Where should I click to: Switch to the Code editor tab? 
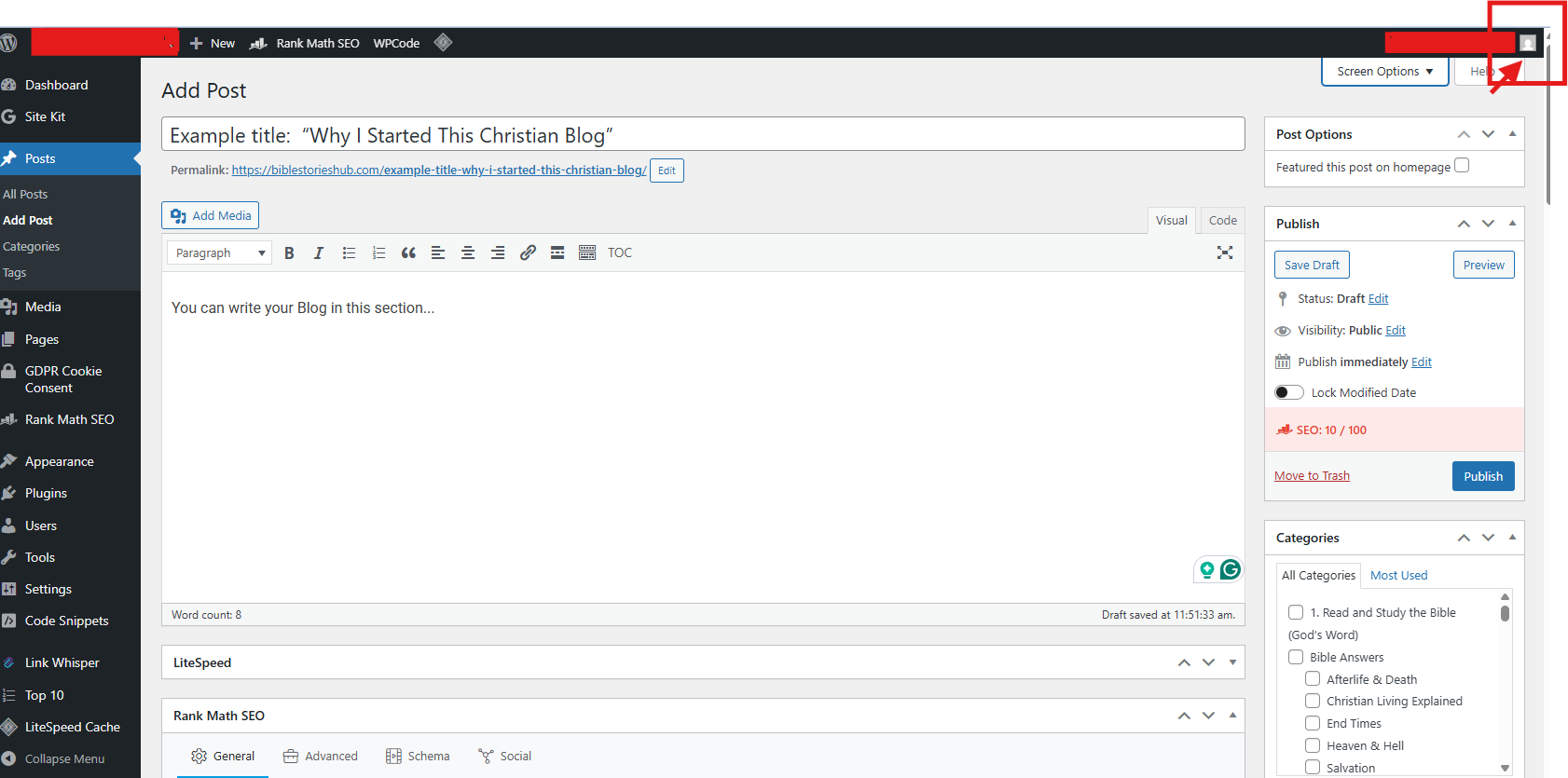pos(1223,220)
